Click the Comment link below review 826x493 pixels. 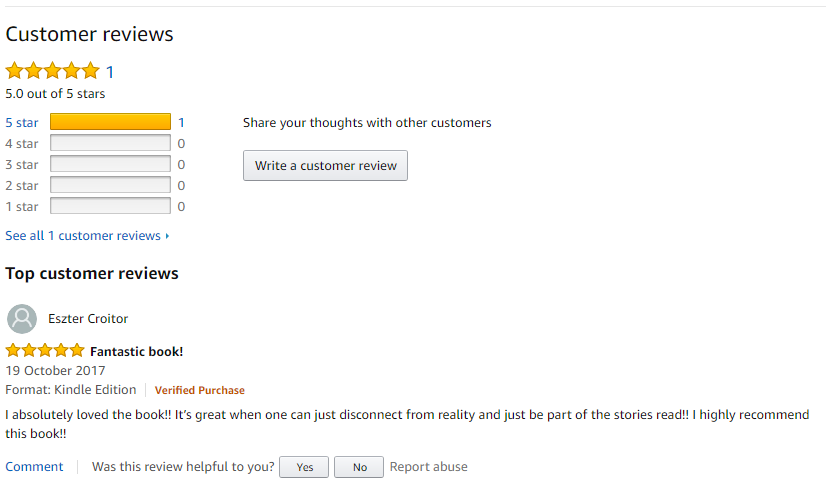[x=34, y=467]
